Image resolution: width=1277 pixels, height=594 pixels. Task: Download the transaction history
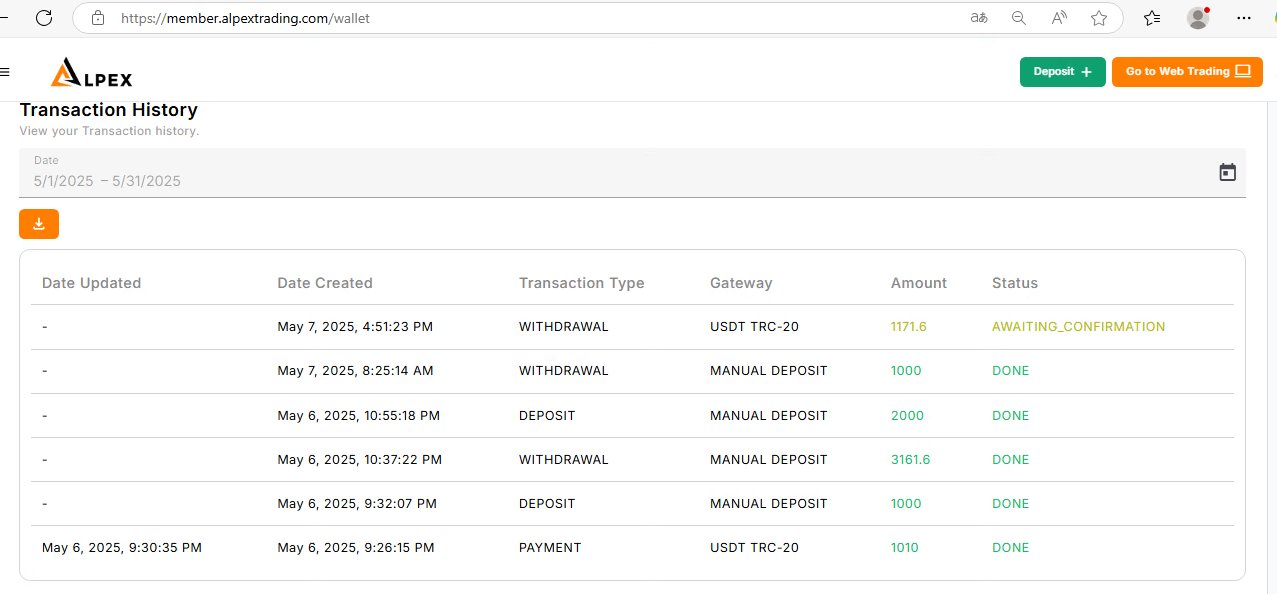(x=39, y=224)
